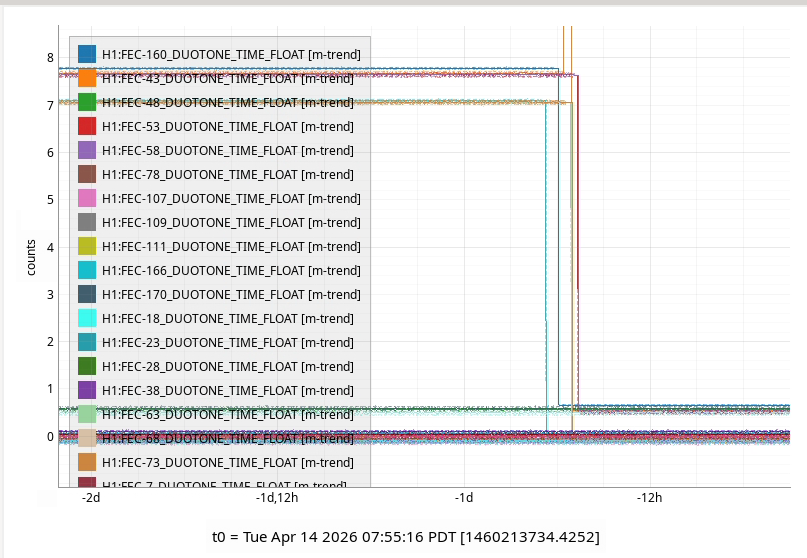Select legend label H1:FEC-63_DUOTONE_TIME_FLOAT [m-trend]
Image resolution: width=807 pixels, height=558 pixels.
point(228,415)
